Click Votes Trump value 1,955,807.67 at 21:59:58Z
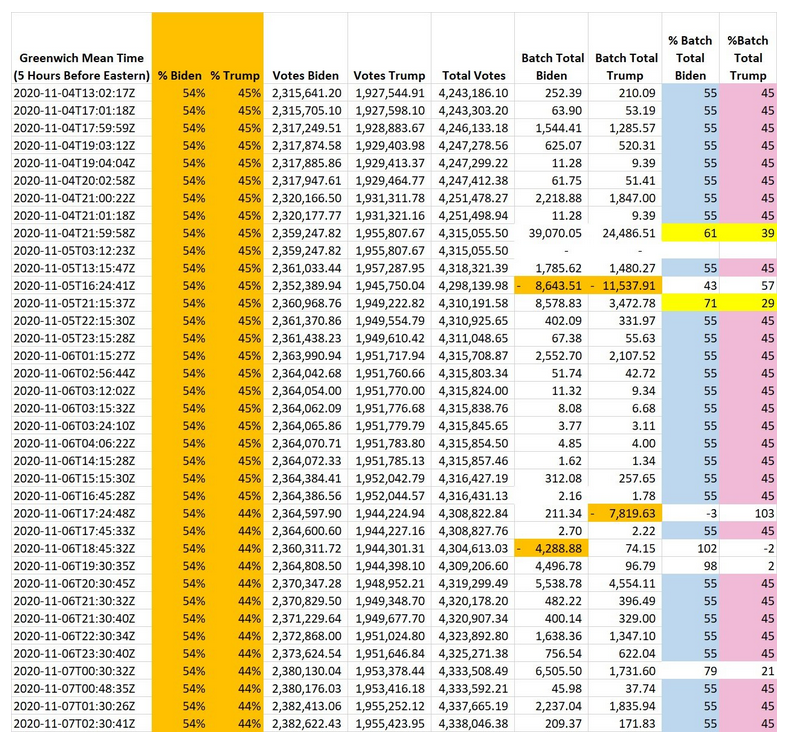811x749 pixels. [x=390, y=233]
